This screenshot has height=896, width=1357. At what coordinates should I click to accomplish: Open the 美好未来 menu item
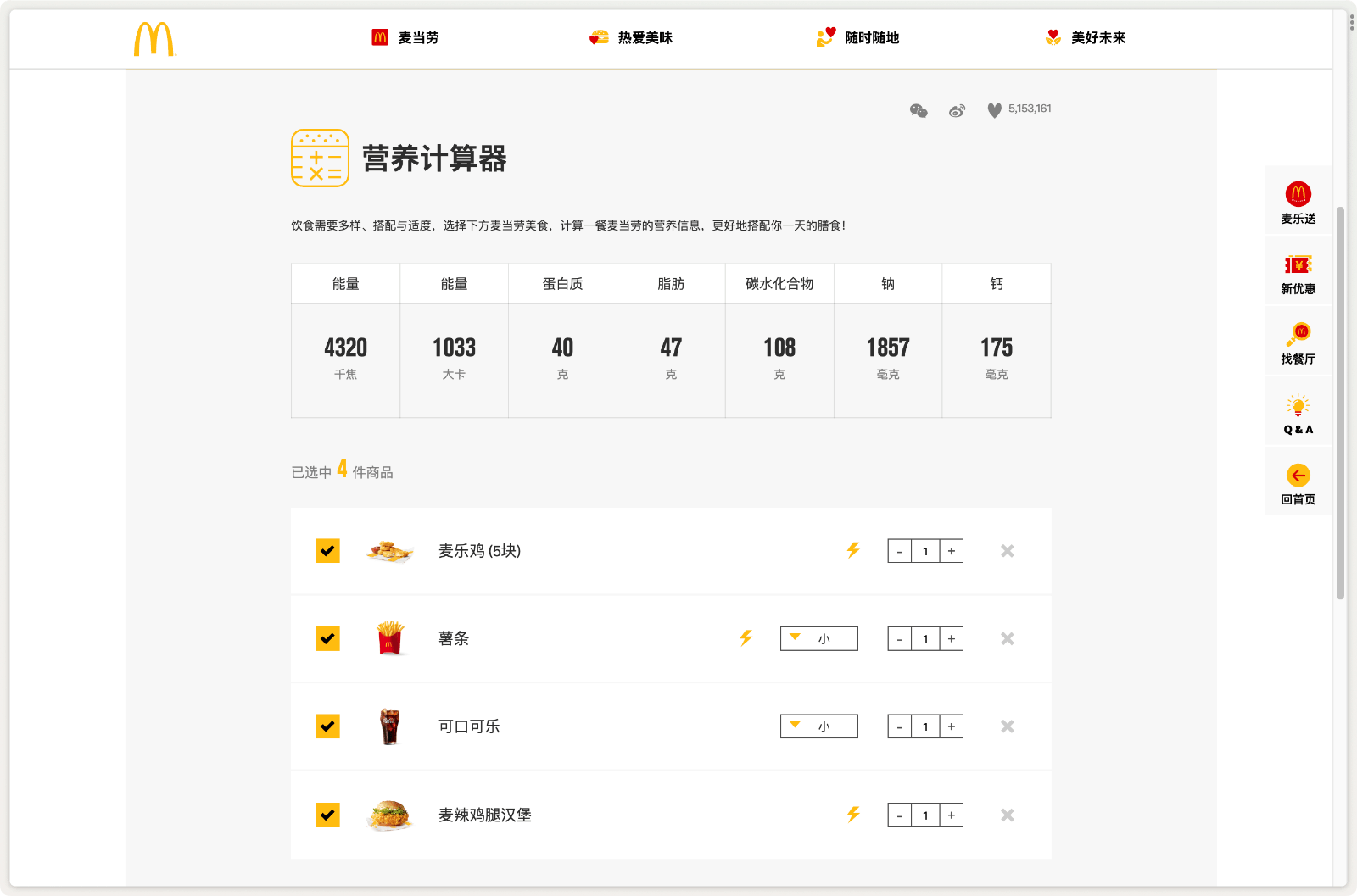[1086, 37]
